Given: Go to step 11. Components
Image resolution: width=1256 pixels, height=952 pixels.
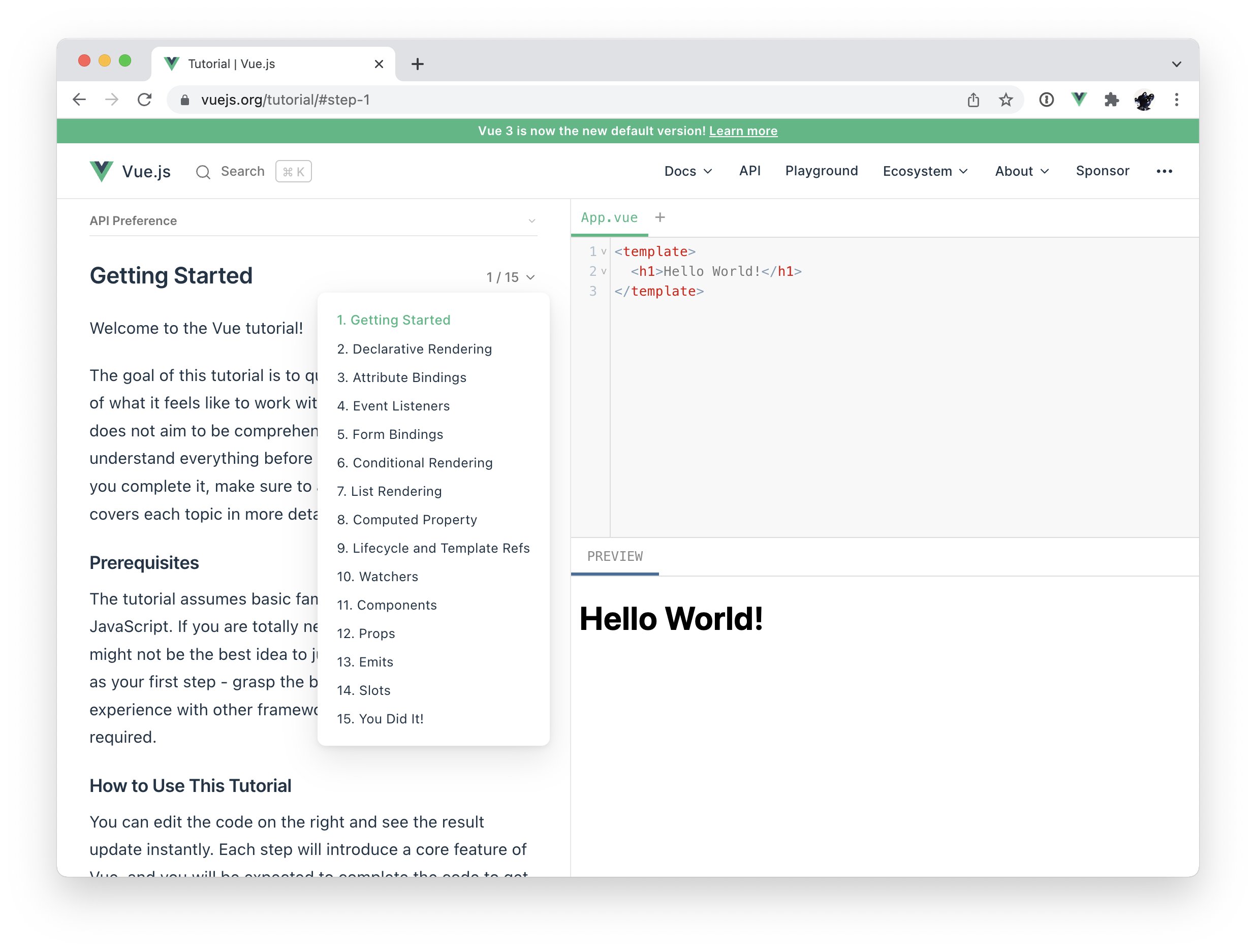Looking at the screenshot, I should [387, 605].
